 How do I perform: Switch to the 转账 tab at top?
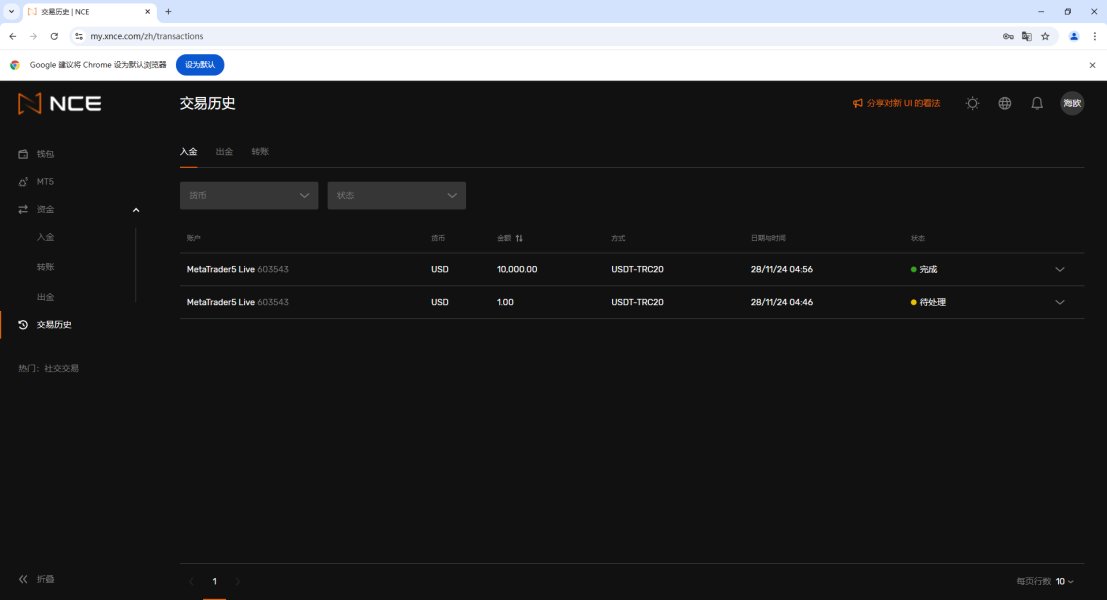pos(260,152)
